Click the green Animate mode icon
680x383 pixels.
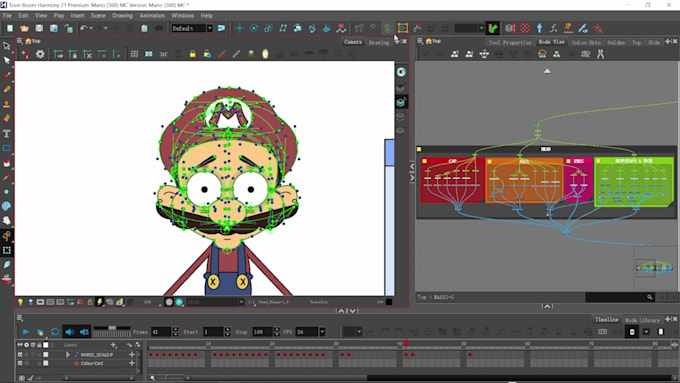coord(493,29)
